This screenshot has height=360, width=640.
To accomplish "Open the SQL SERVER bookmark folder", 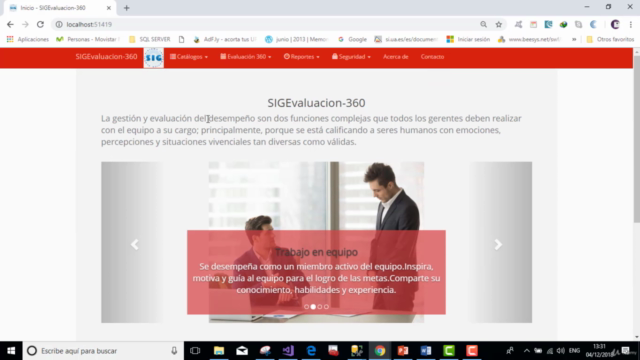I will [149, 39].
